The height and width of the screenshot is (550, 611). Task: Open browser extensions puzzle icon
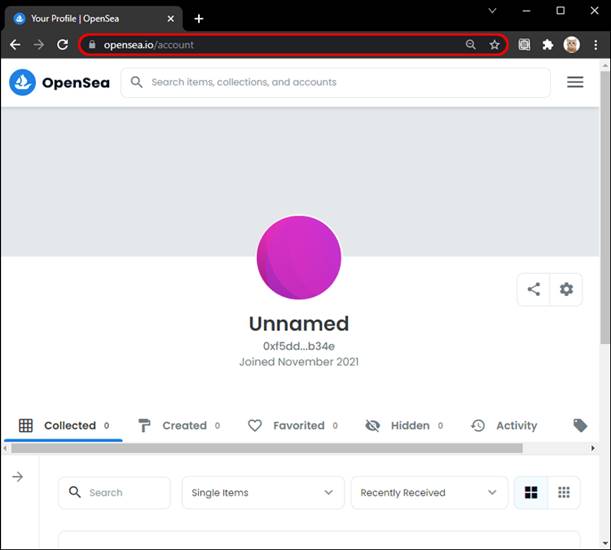pyautogui.click(x=548, y=45)
